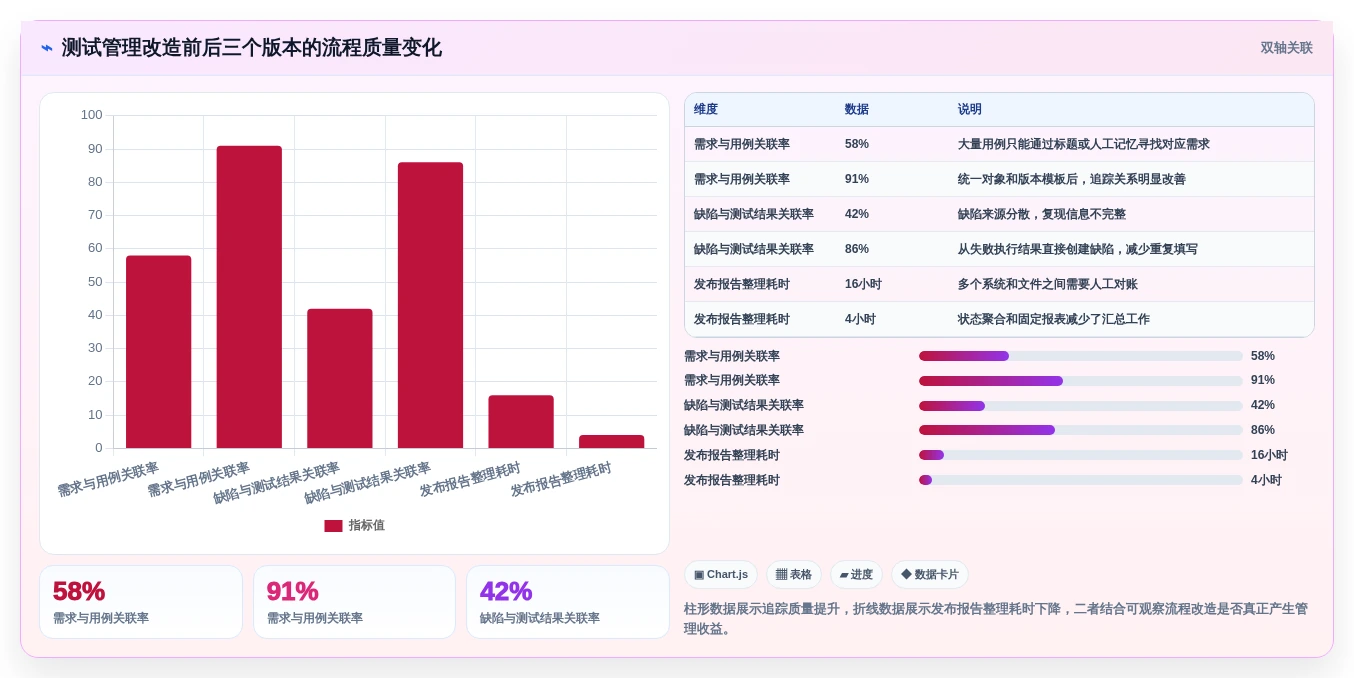This screenshot has height=678, width=1354.
Task: Click description 状态聚合和固定报表减少了汇总工作
Action: tap(1054, 319)
